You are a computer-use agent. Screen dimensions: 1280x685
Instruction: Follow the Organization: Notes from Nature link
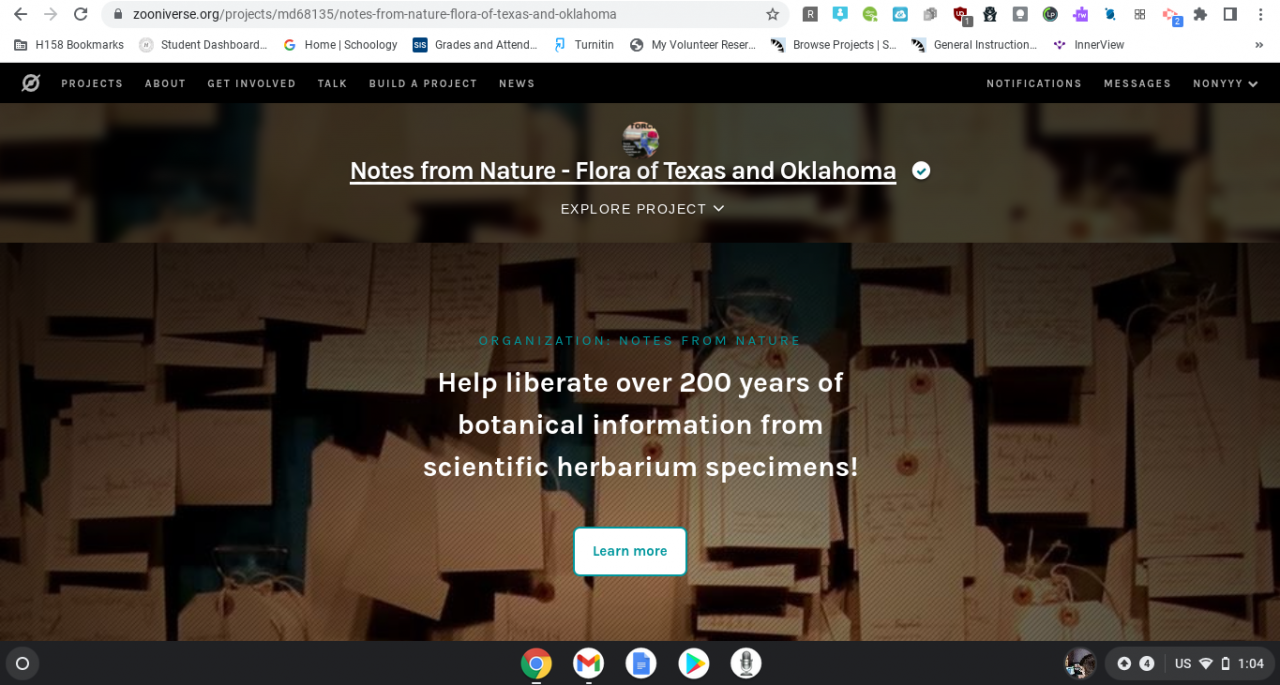(x=640, y=341)
